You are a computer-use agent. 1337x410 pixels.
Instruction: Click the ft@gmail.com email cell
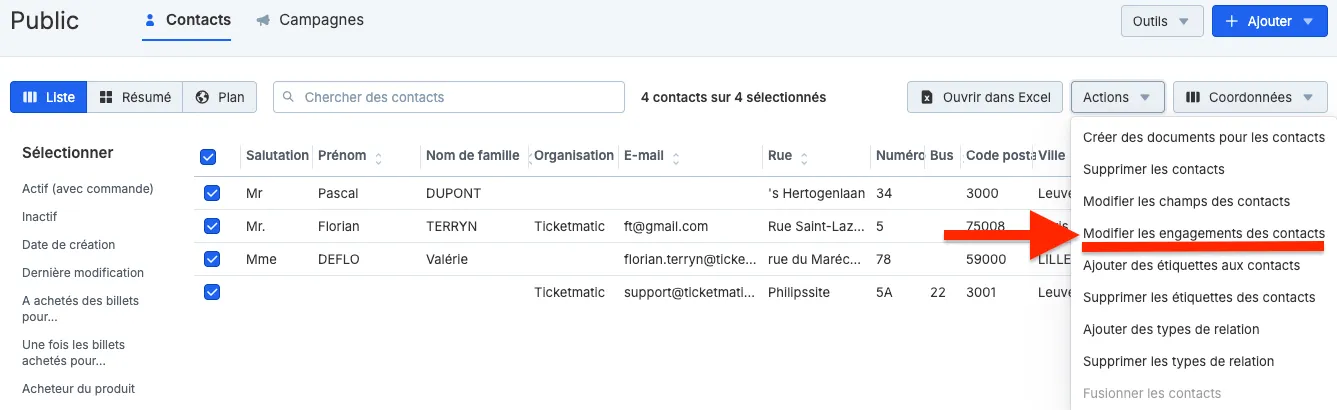[666, 226]
